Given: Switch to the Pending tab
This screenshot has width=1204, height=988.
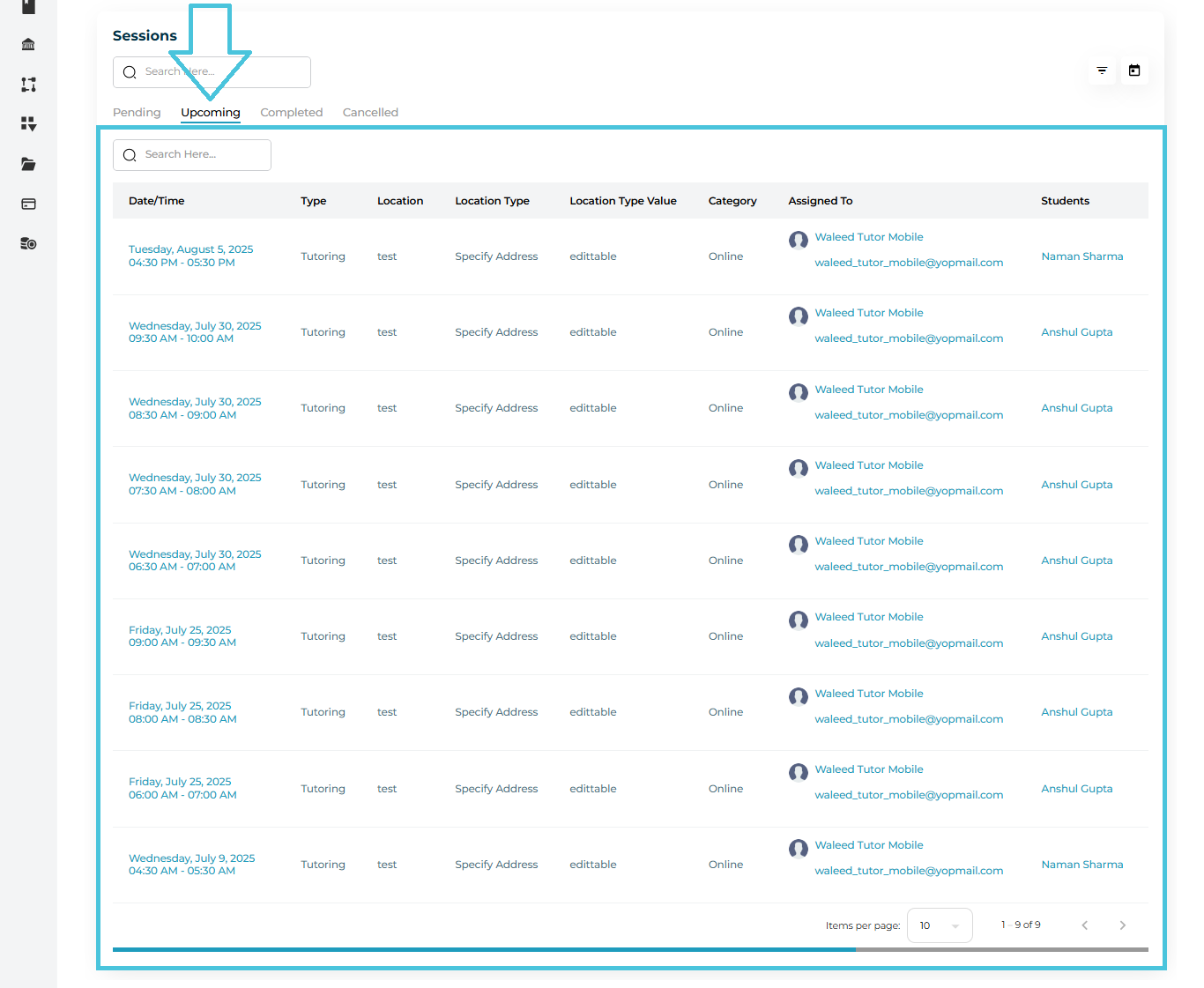Looking at the screenshot, I should [x=137, y=113].
